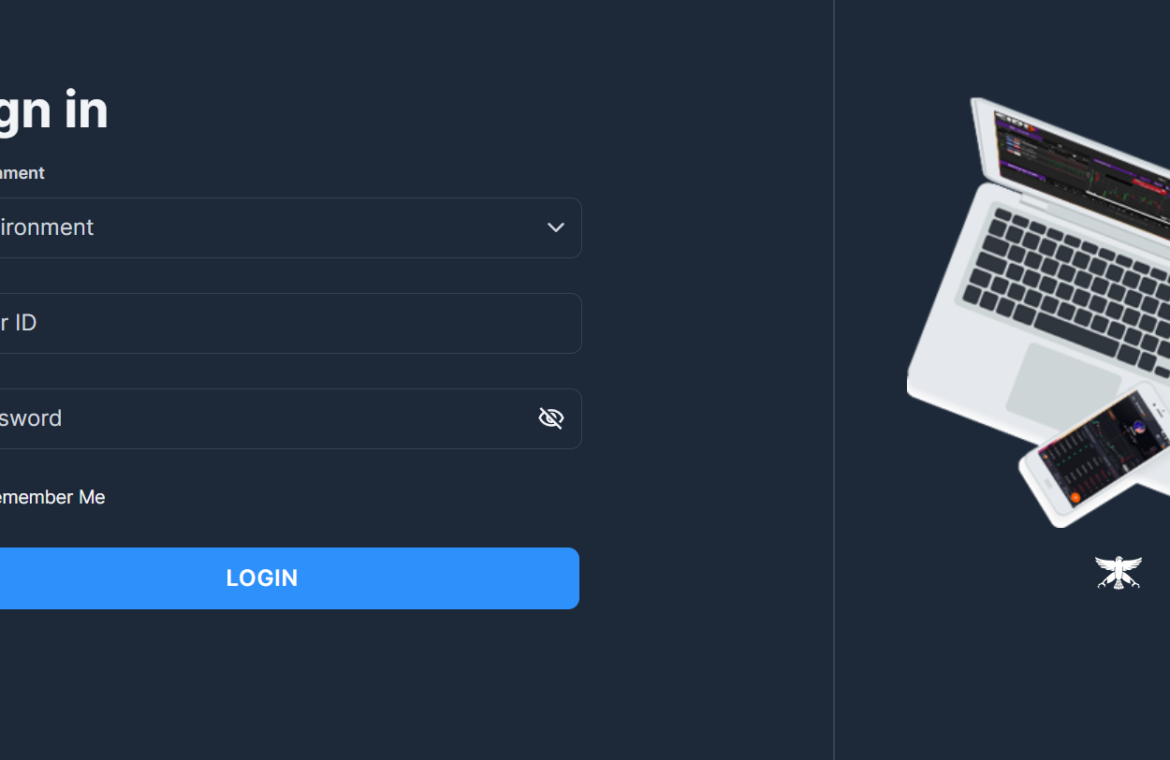This screenshot has width=1170, height=760.
Task: Toggle password visibility with the crossed-eye icon
Action: tap(551, 418)
